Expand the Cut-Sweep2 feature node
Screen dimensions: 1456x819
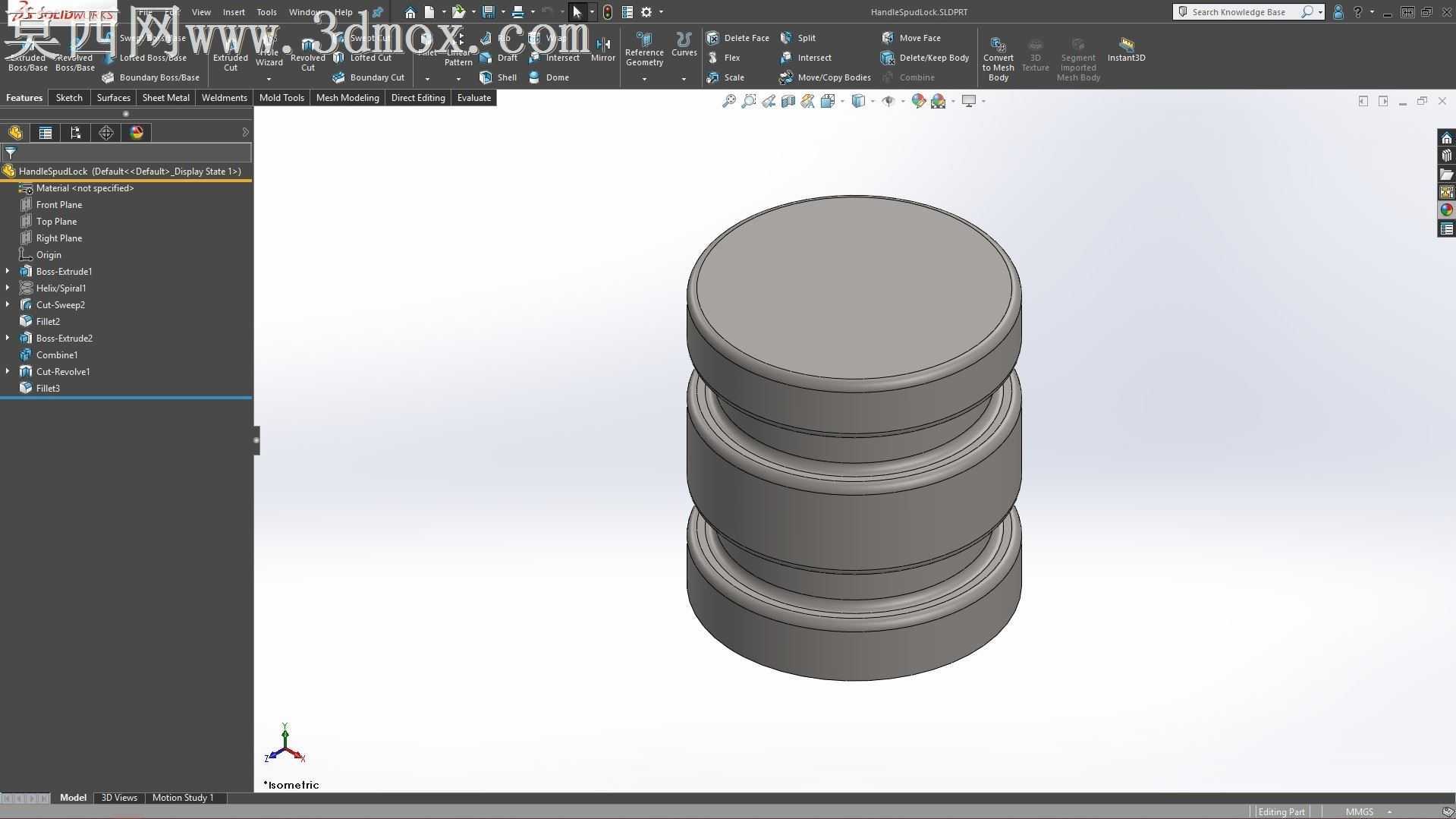click(8, 304)
